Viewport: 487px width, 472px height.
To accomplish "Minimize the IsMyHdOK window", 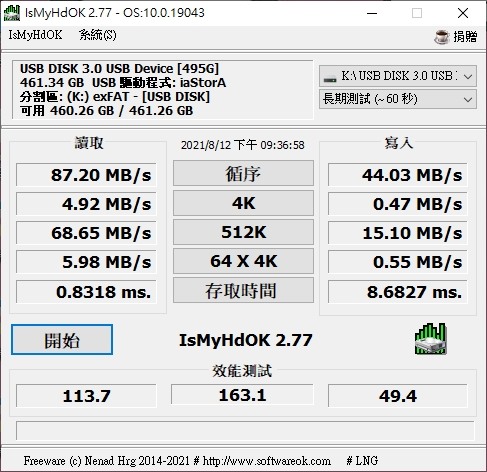I will click(x=372, y=13).
